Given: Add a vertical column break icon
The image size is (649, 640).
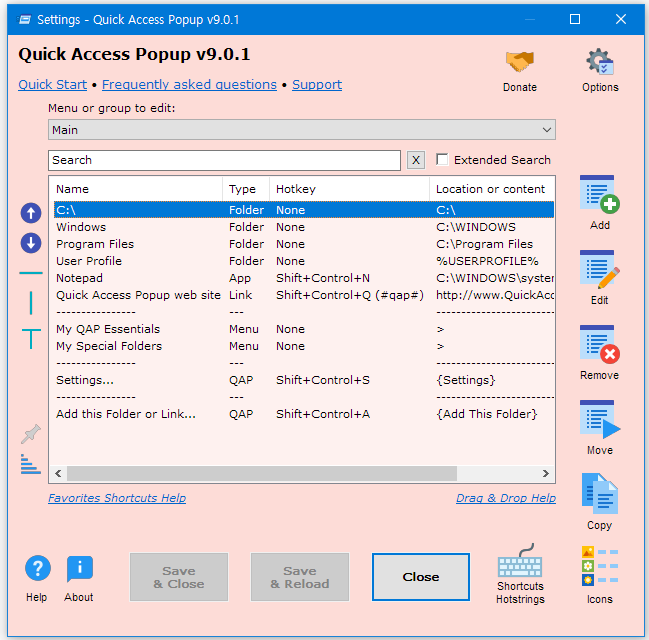Looking at the screenshot, I should coord(31,303).
